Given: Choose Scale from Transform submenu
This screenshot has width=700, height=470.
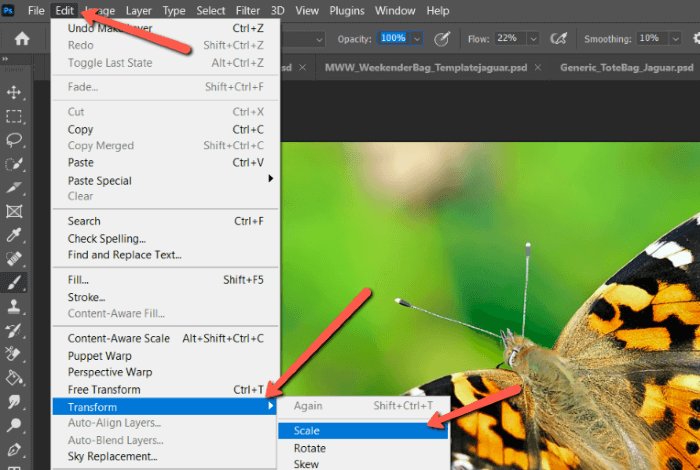Looking at the screenshot, I should coord(306,431).
